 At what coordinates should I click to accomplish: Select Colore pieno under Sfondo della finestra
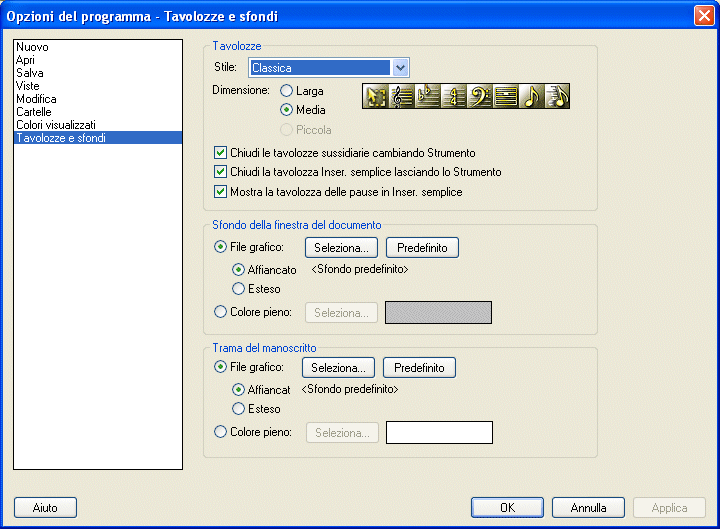point(220,312)
